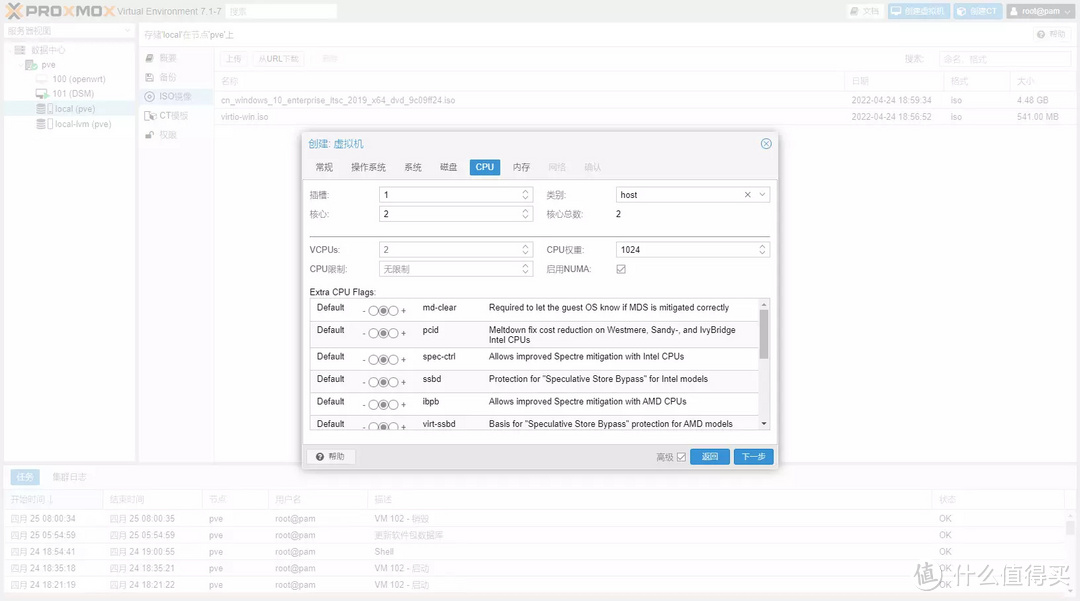This screenshot has width=1080, height=601.
Task: Open the Server View dropdown
Action: [69, 31]
